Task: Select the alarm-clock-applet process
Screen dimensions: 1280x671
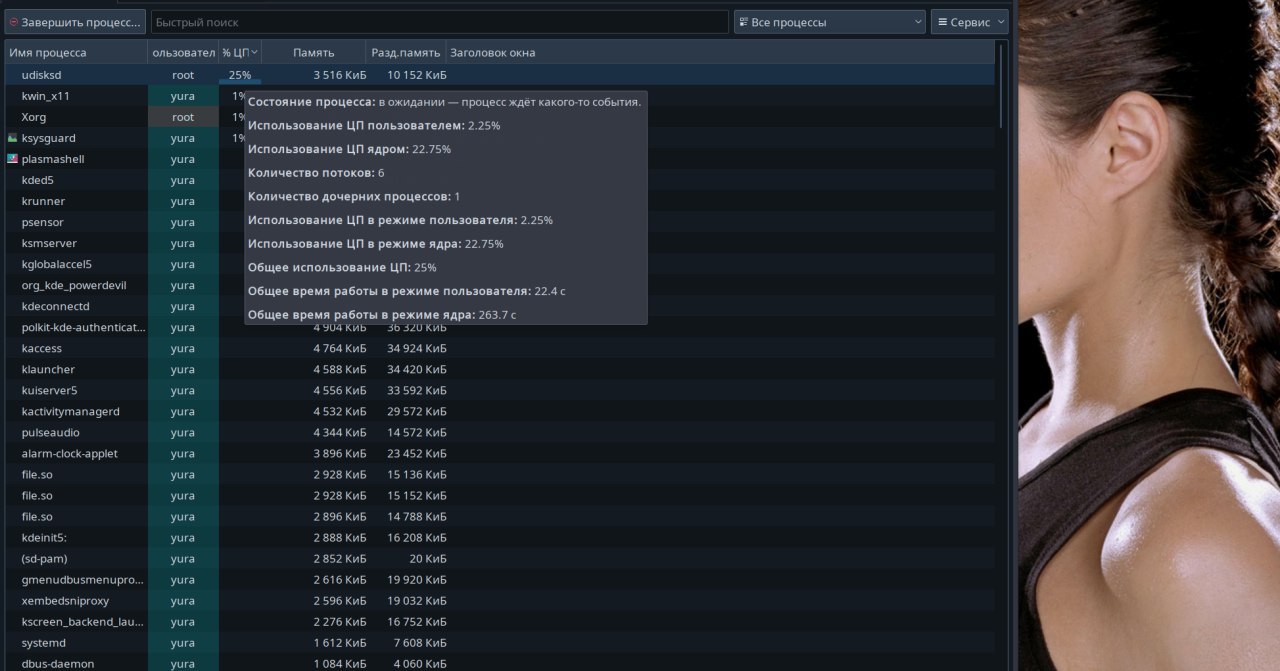Action: (69, 453)
